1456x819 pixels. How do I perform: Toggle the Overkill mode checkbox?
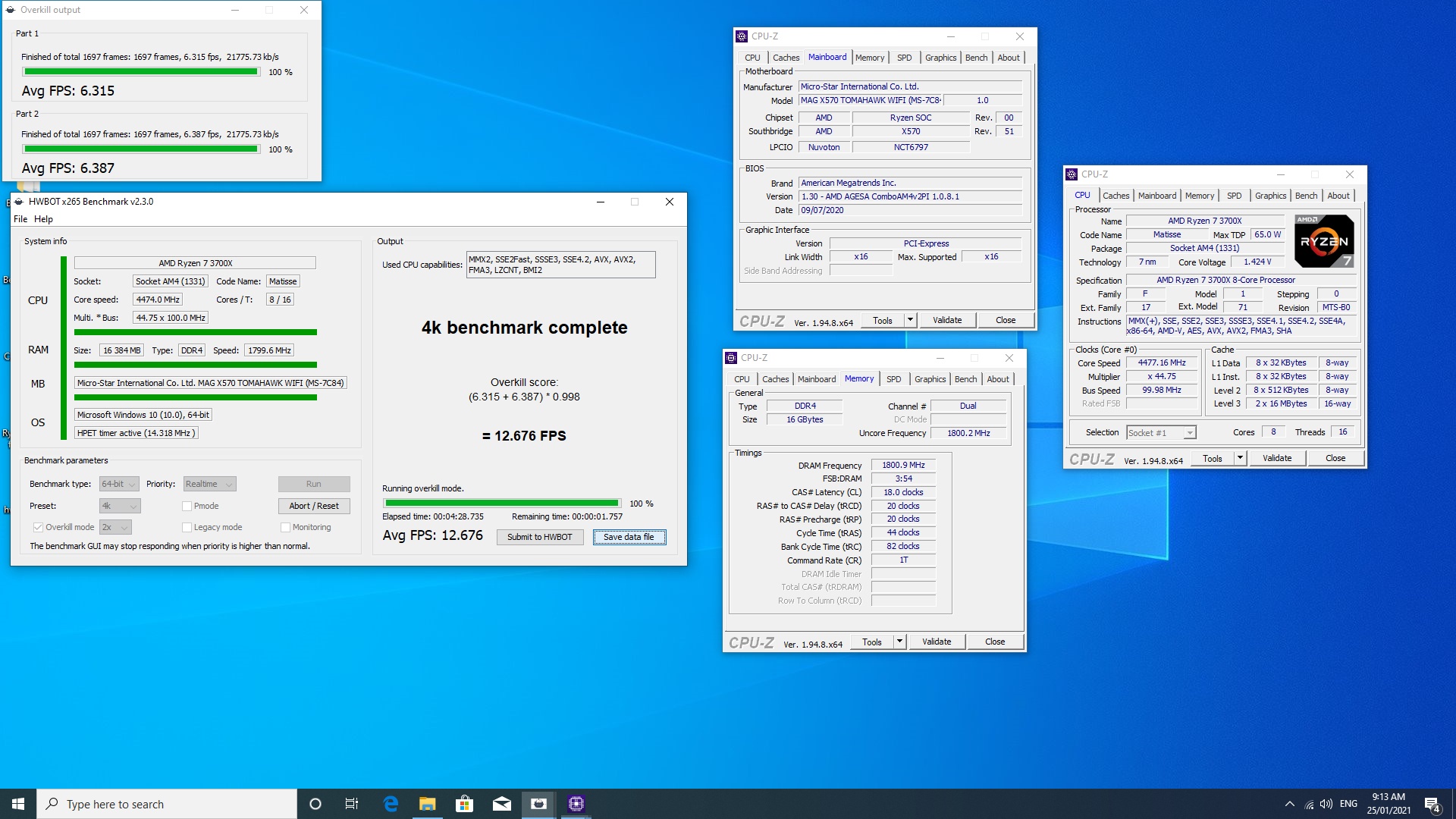pyautogui.click(x=38, y=527)
